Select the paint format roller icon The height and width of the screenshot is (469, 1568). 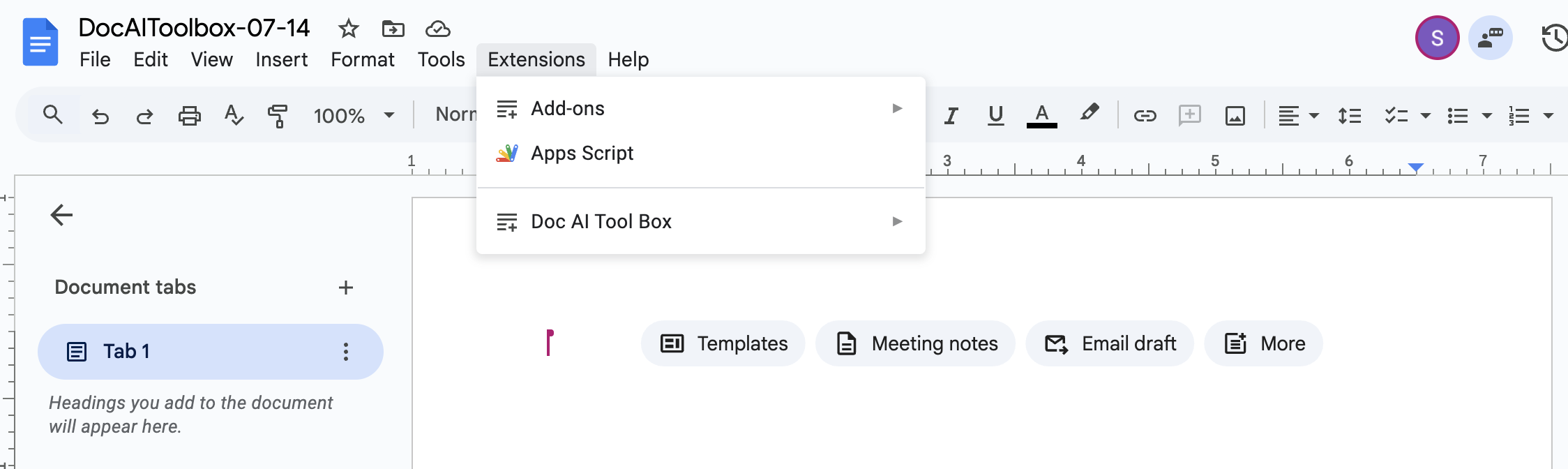tap(278, 115)
